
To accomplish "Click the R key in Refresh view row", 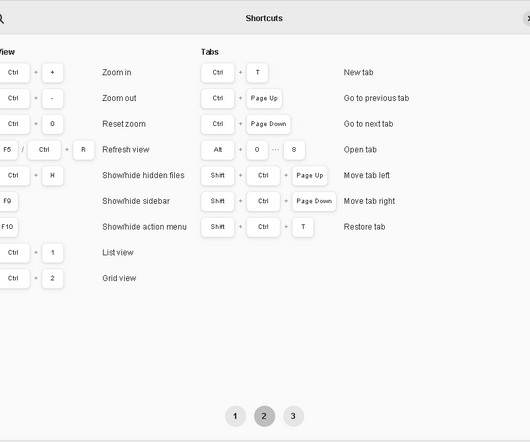I will click(x=83, y=150).
